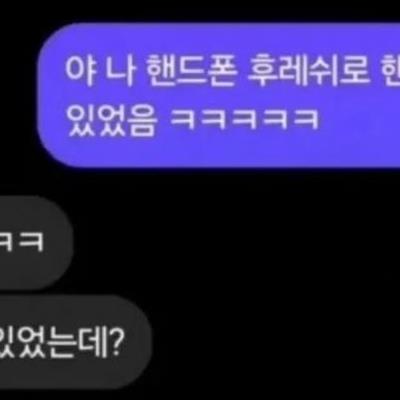Tap the ㅋㅋ characters in first gray bubble

pos(22,242)
